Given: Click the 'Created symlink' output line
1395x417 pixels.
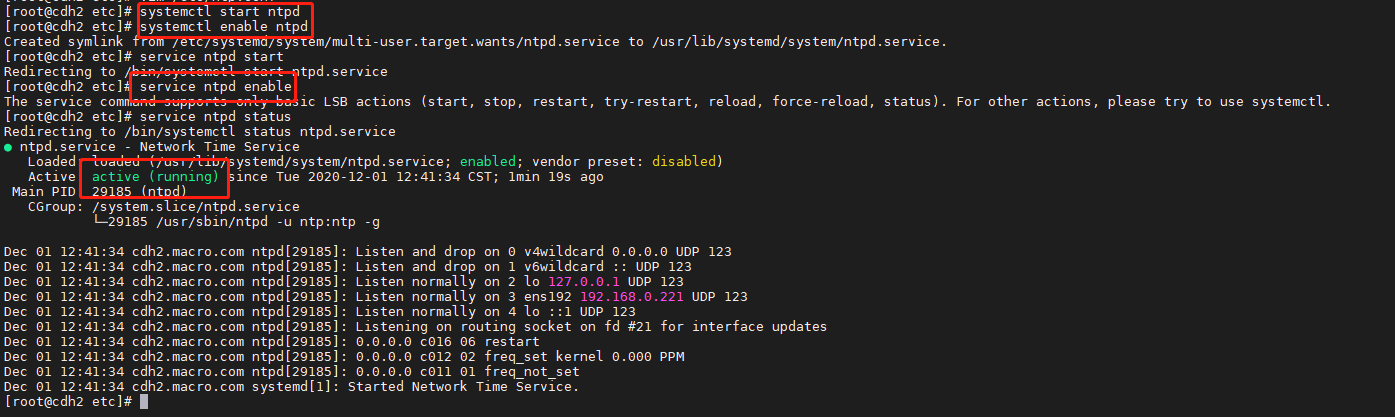Looking at the screenshot, I should pos(475,41).
